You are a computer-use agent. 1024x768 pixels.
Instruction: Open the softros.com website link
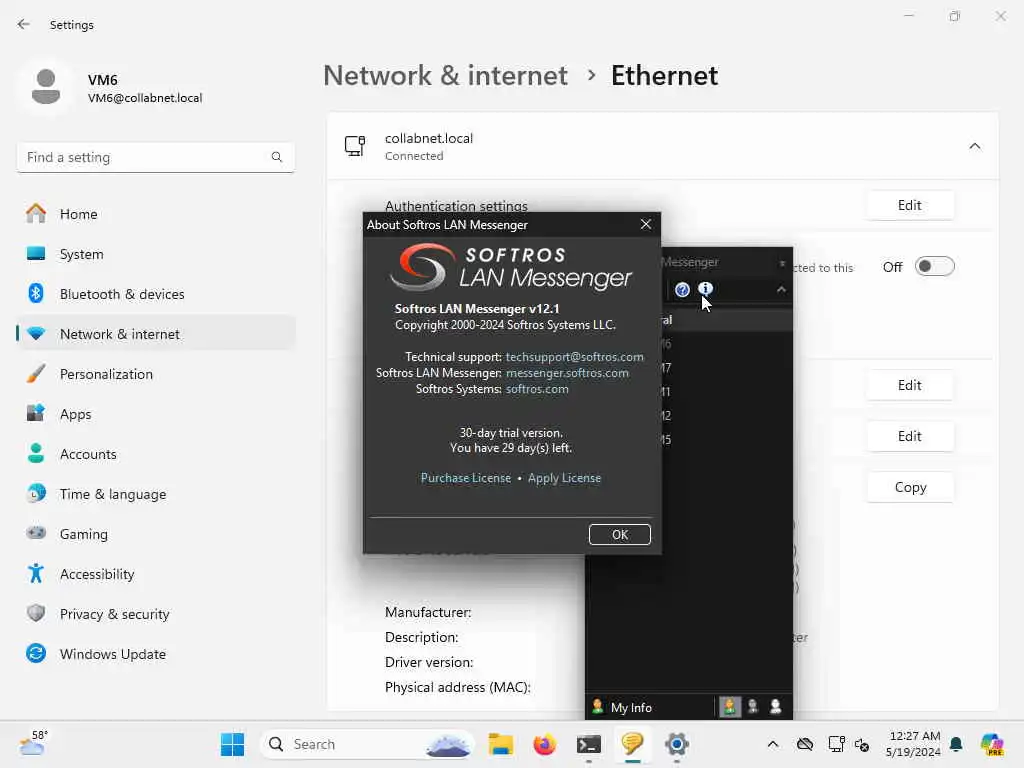pyautogui.click(x=537, y=389)
